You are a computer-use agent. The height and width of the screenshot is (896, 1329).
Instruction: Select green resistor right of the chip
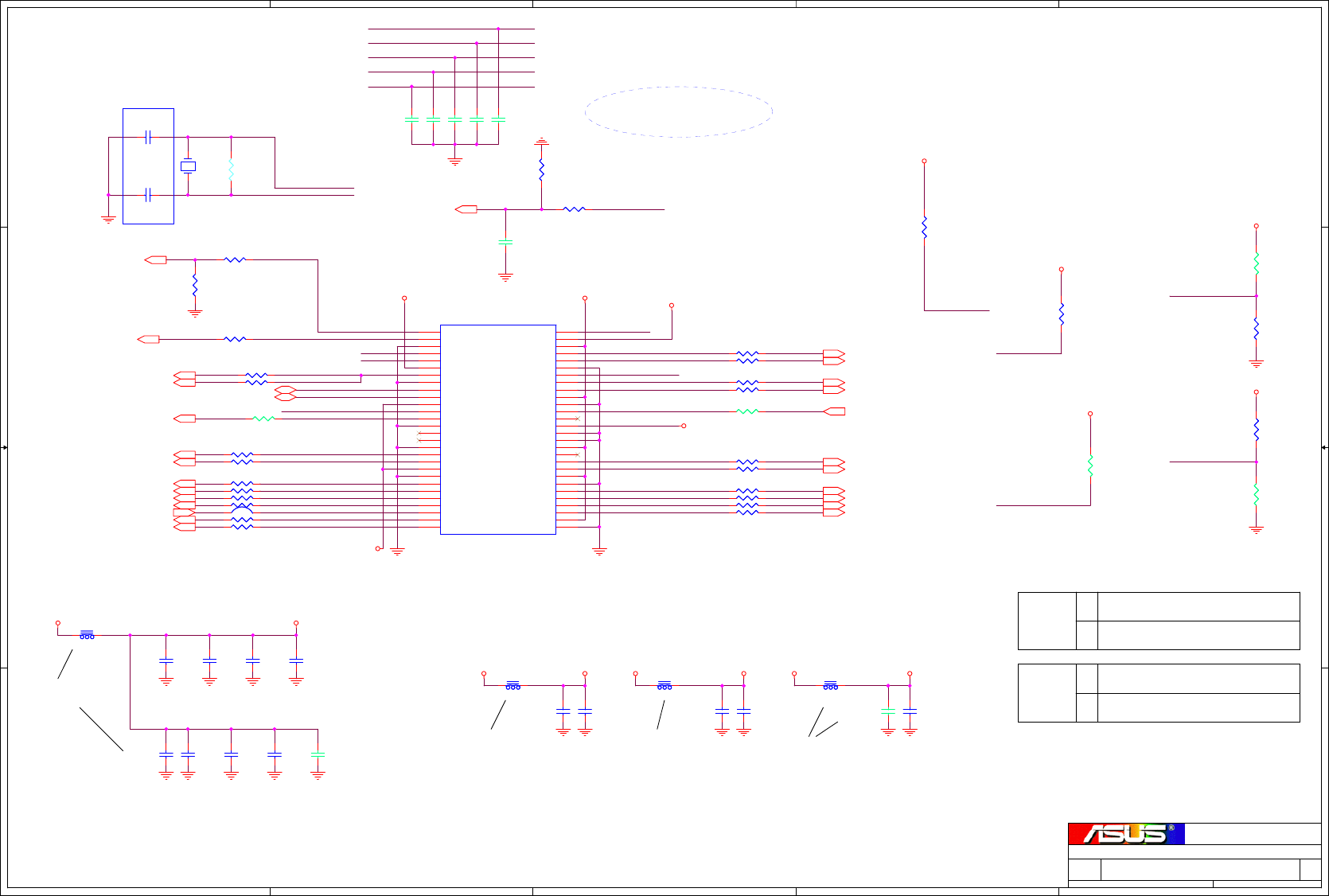pyautogui.click(x=747, y=411)
